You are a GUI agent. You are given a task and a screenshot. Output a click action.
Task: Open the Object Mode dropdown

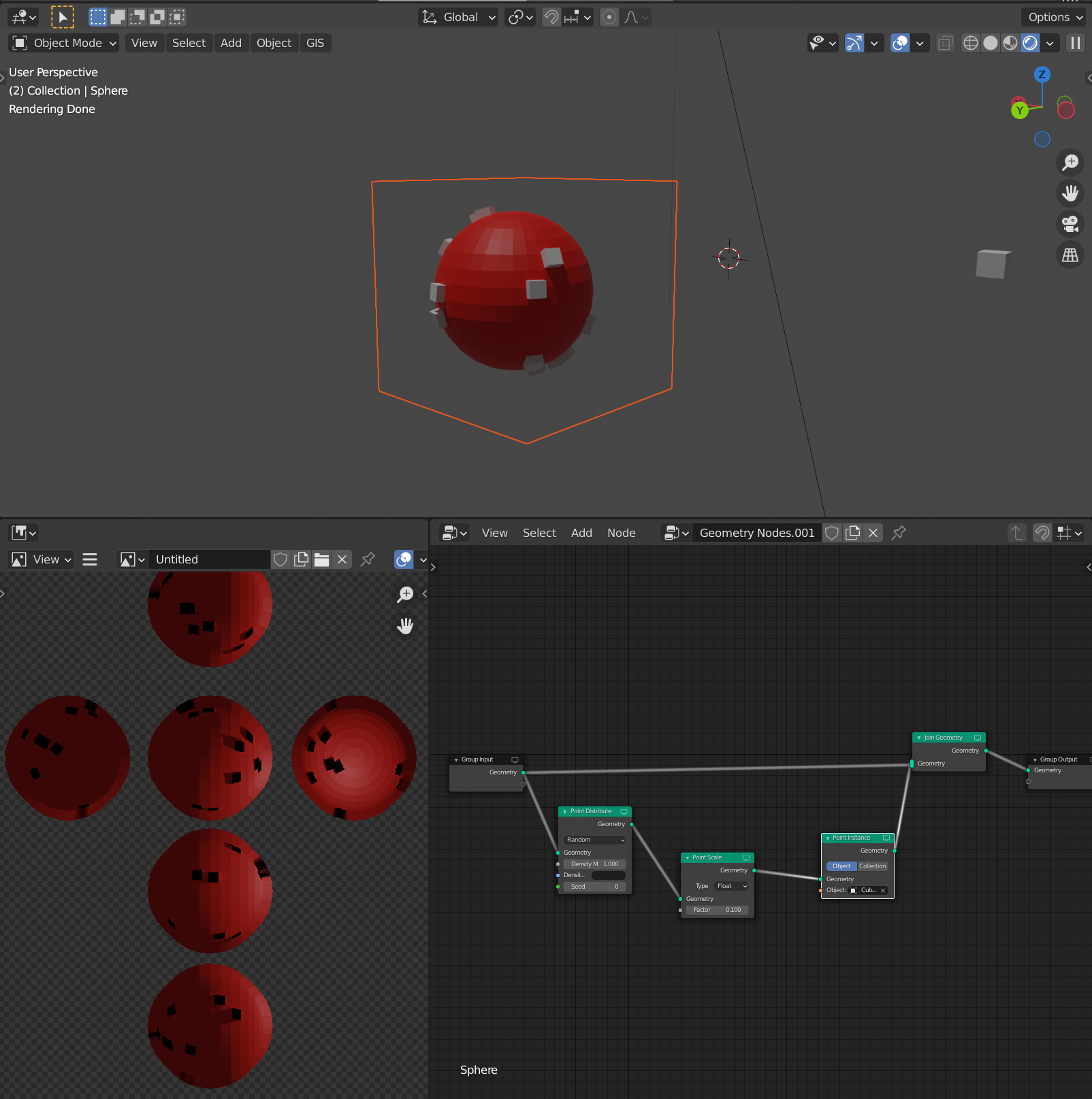[64, 44]
